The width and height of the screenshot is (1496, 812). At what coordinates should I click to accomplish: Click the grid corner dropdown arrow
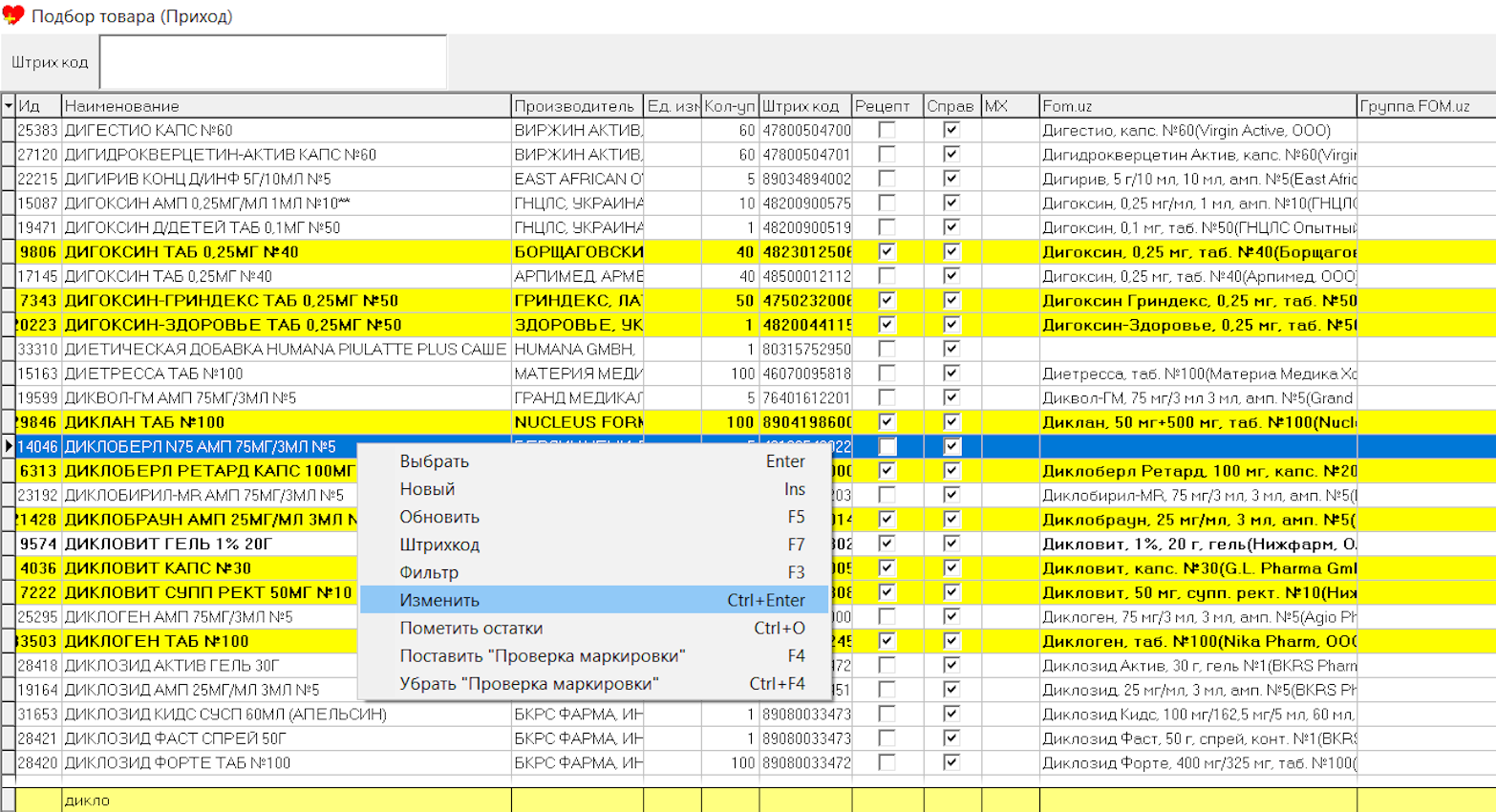pos(8,106)
